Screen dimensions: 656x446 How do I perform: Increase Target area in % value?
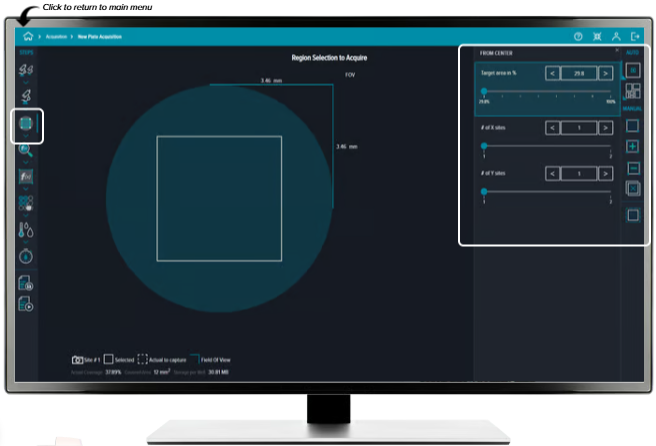pyautogui.click(x=605, y=74)
